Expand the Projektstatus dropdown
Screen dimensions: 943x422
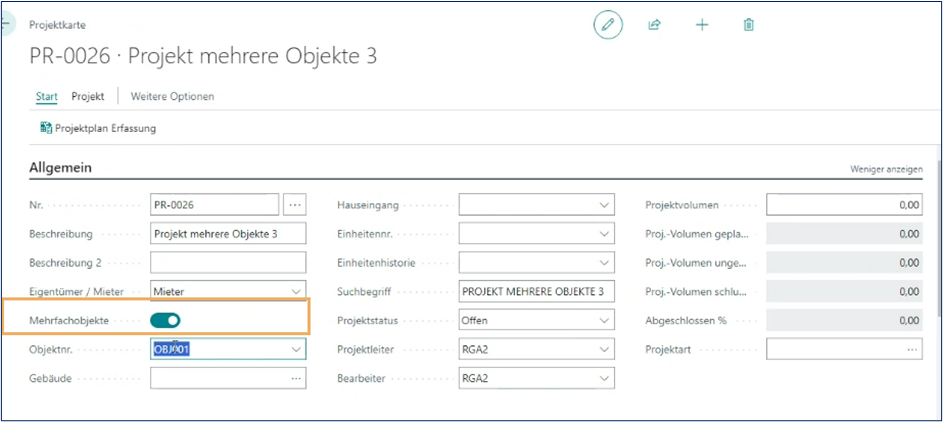[x=603, y=321]
